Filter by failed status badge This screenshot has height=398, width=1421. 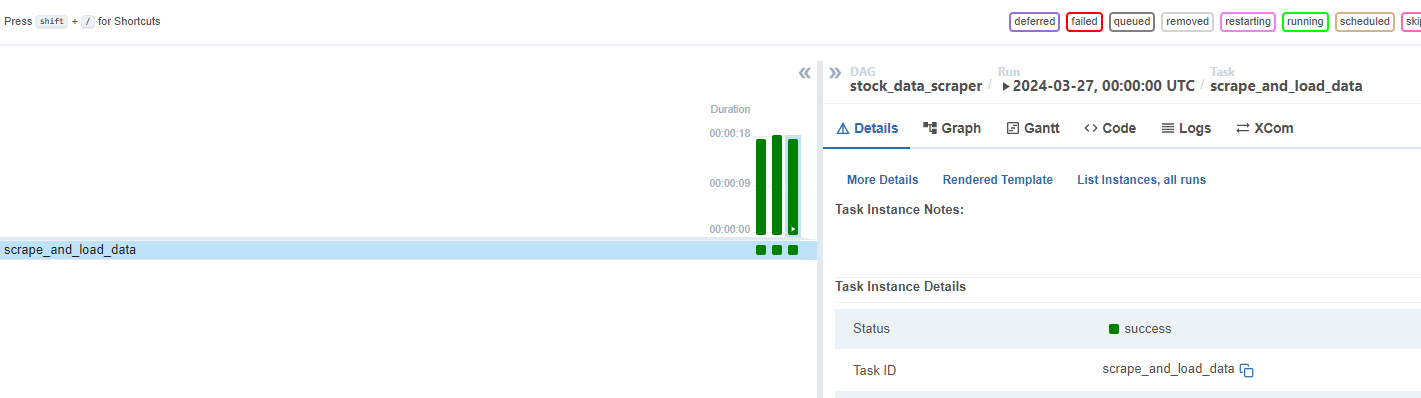coord(1084,21)
